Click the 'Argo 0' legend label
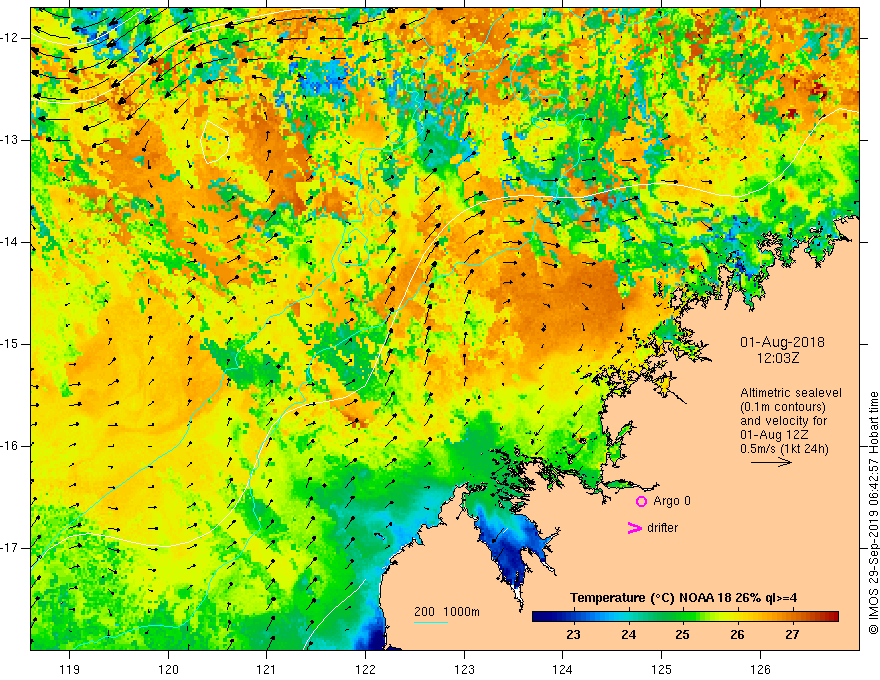Screen dimensions: 880x680 tap(672, 501)
